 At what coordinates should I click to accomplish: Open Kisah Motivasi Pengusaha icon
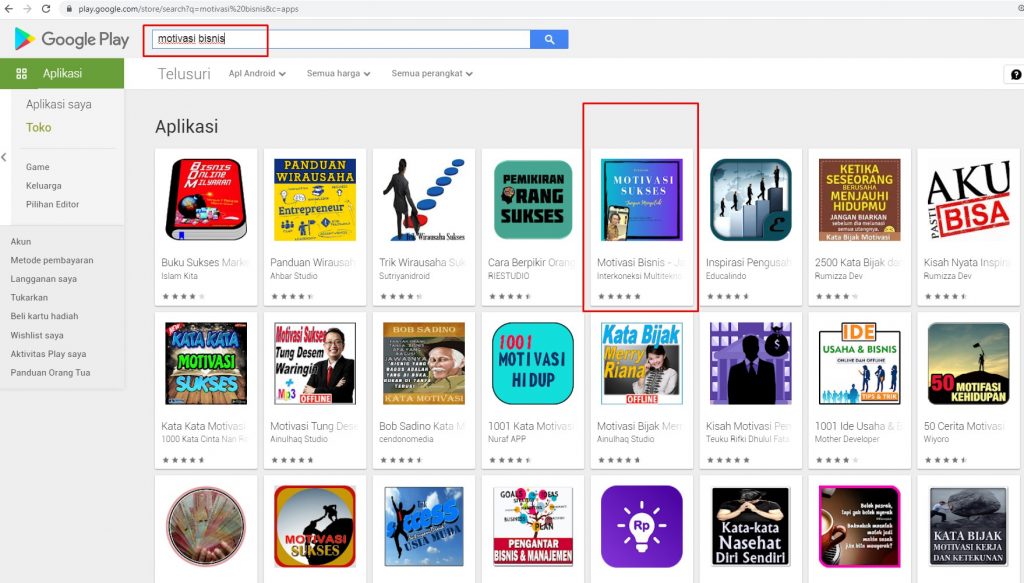coord(750,363)
